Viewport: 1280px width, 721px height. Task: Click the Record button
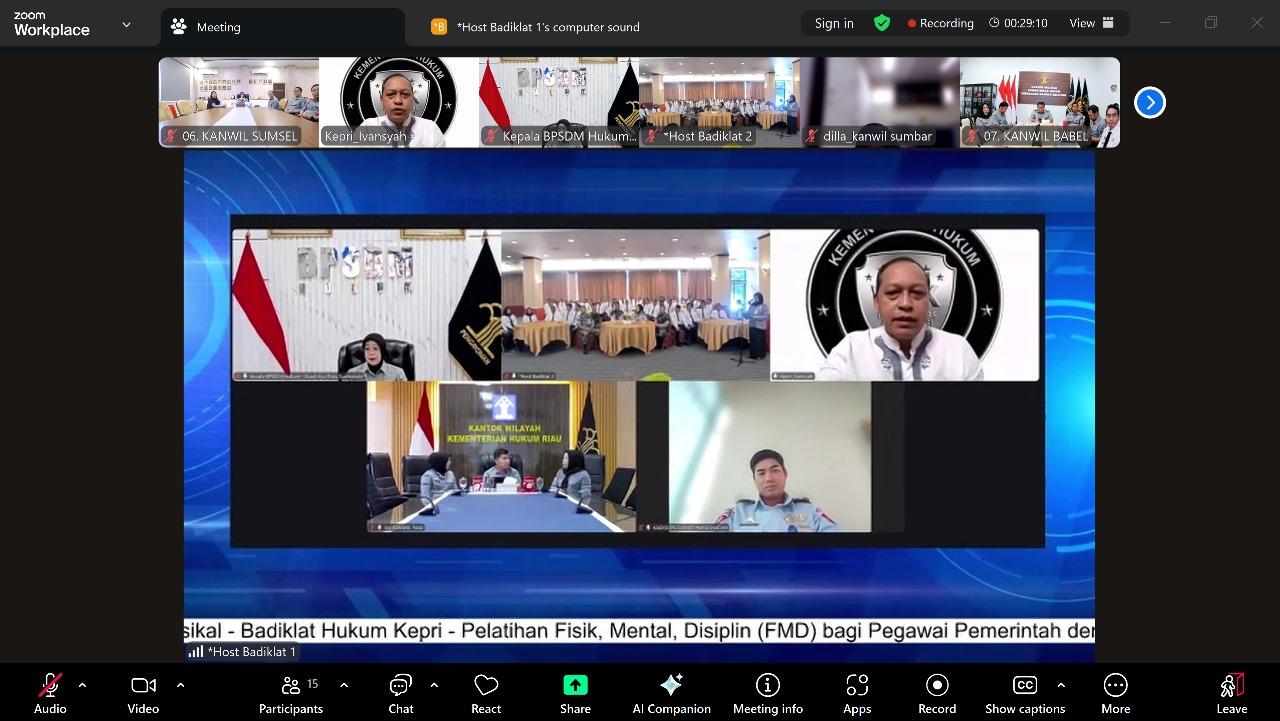(x=937, y=694)
